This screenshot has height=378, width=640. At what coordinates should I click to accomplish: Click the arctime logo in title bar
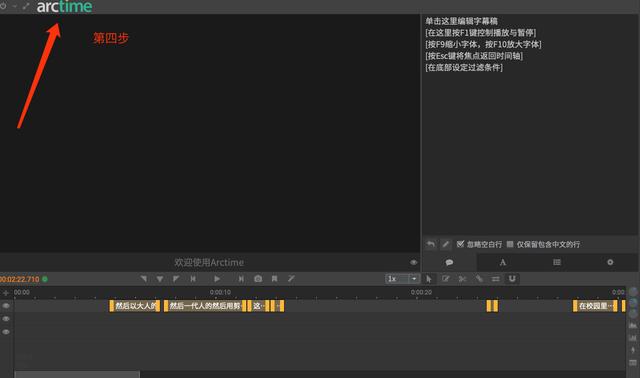pyautogui.click(x=64, y=7)
